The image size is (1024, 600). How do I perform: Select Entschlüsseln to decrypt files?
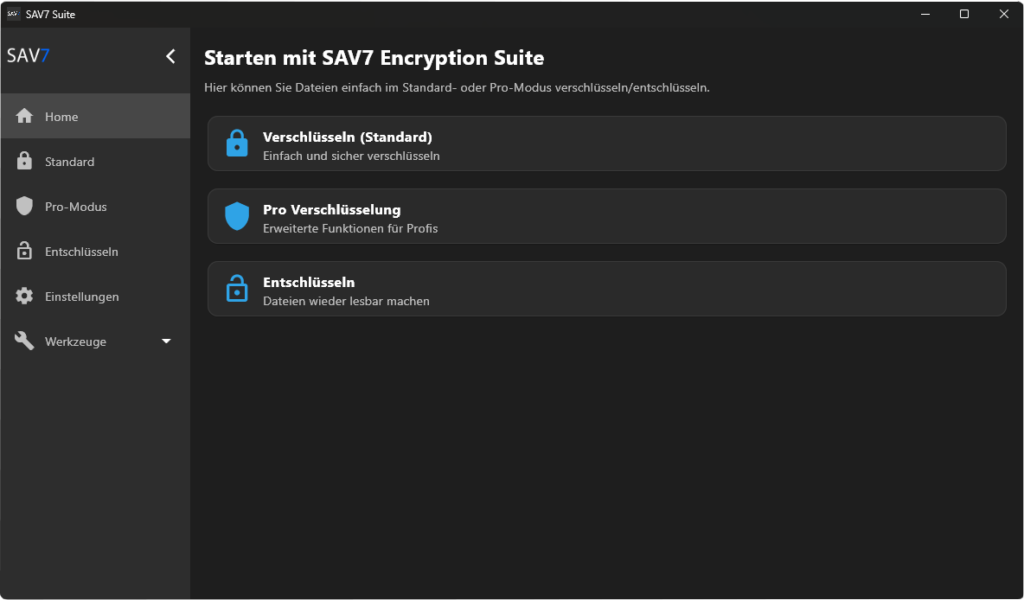(605, 288)
